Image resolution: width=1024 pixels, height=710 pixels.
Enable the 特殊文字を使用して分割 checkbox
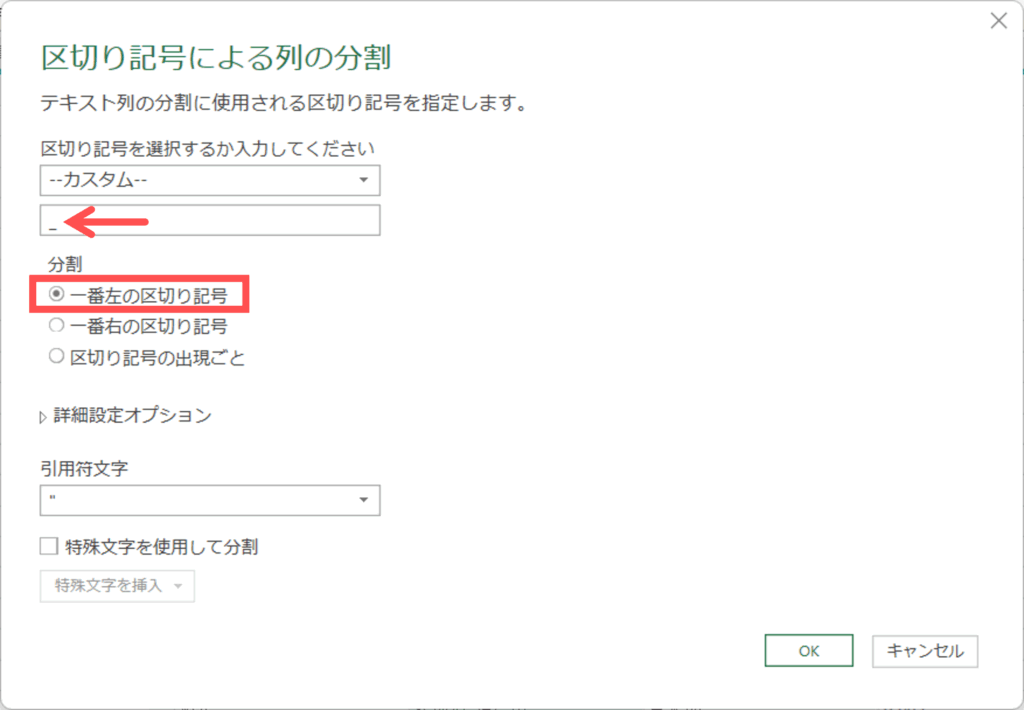49,547
